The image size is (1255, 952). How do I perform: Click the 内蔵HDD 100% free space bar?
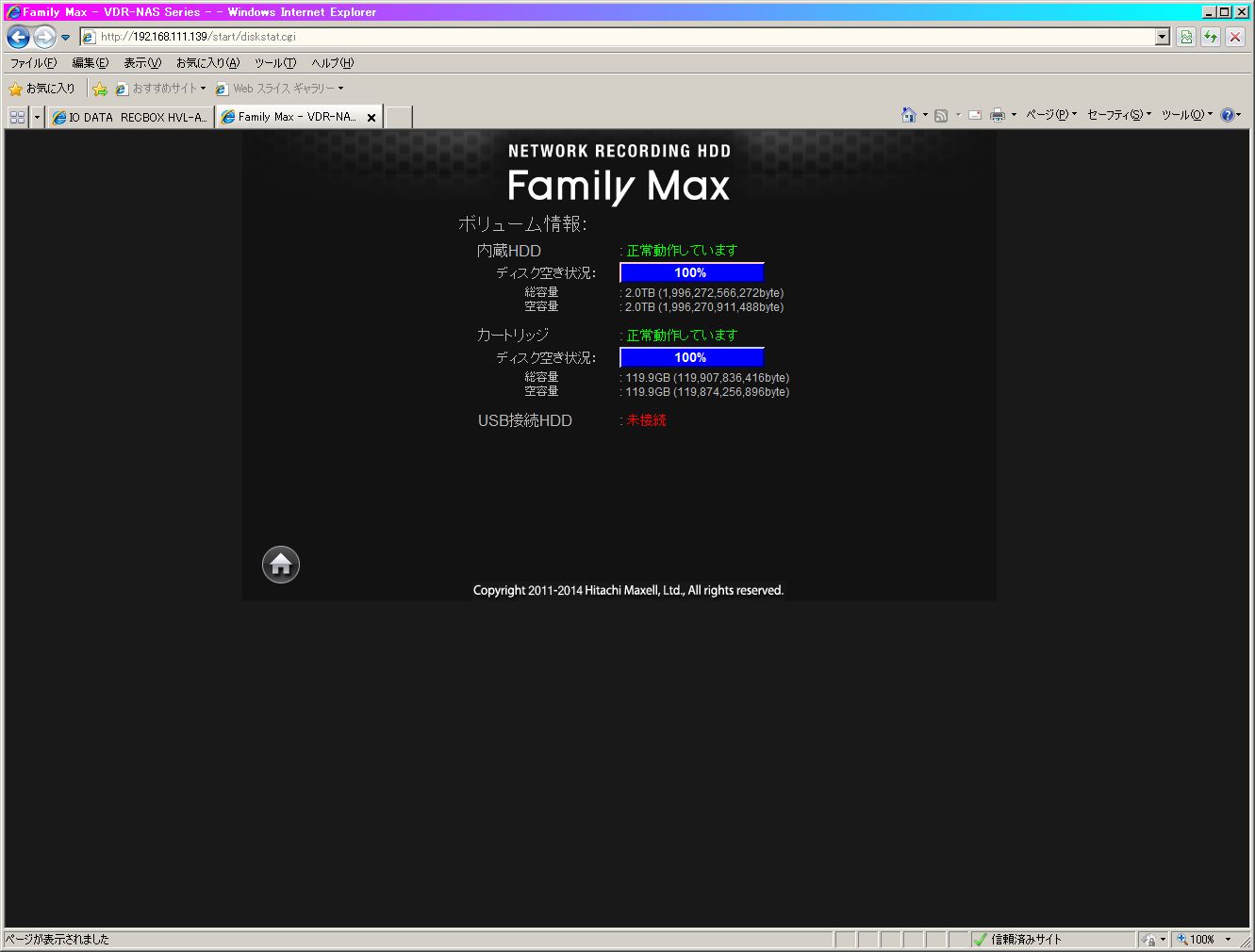pos(691,273)
